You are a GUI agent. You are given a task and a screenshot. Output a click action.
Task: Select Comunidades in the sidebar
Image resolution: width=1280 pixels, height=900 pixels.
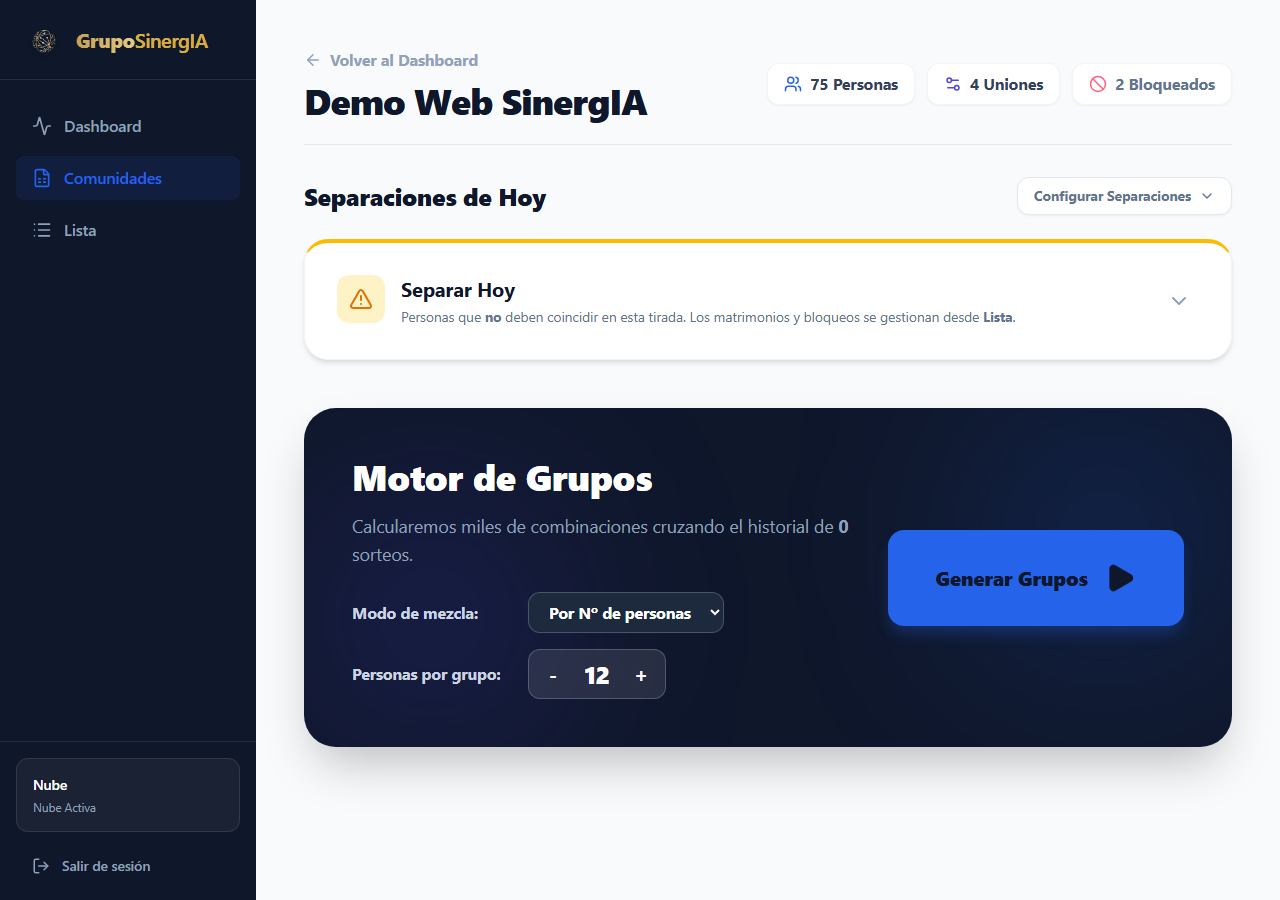click(128, 178)
